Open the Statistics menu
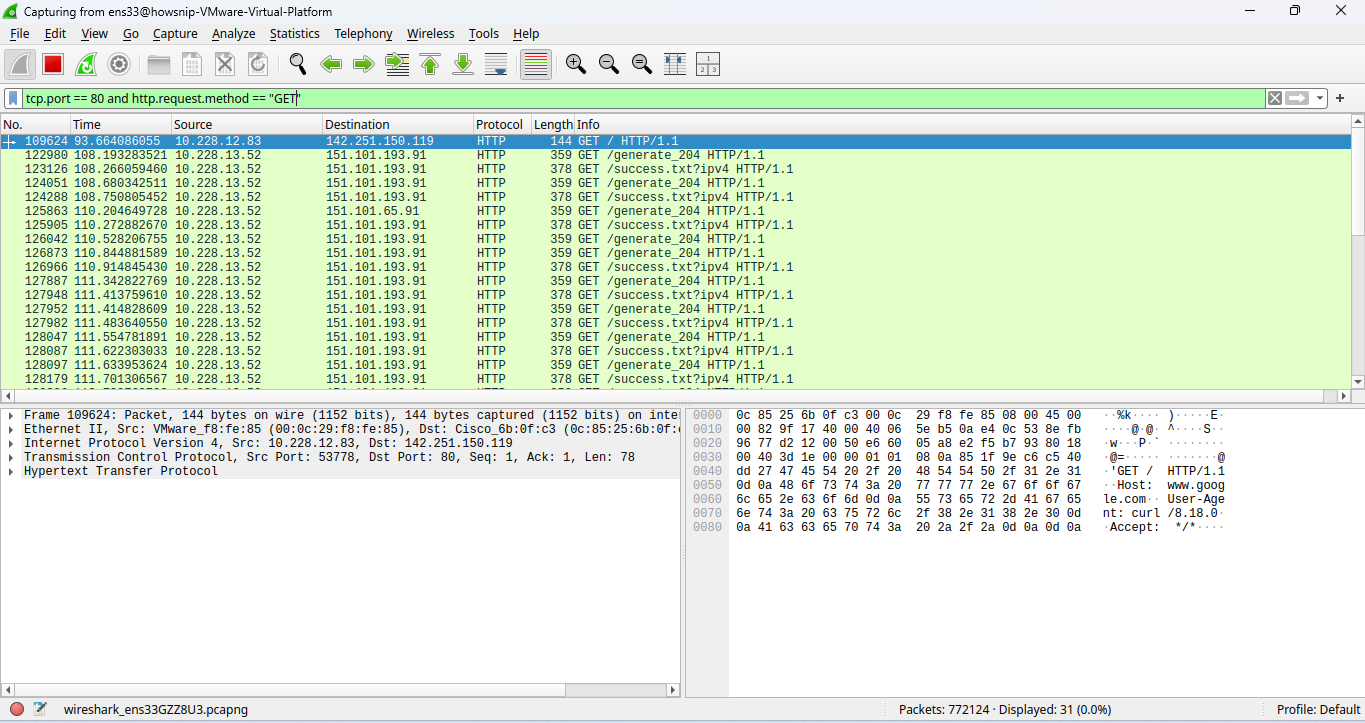The height and width of the screenshot is (723, 1365). tap(294, 33)
